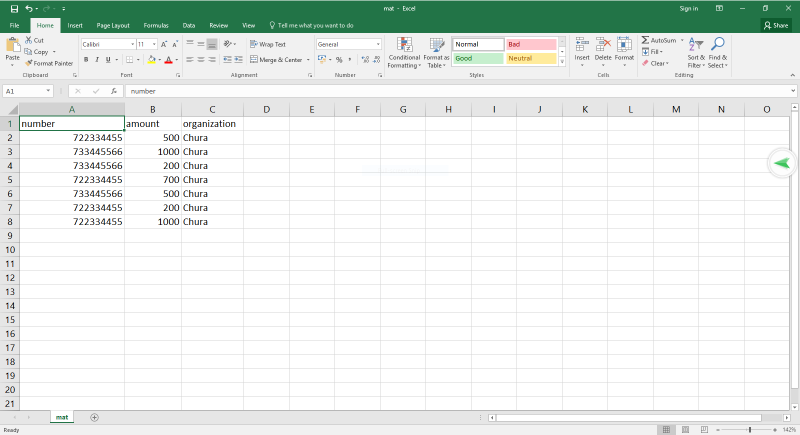Screen dimensions: 800x435
Task: Toggle center horizontal alignment
Action: pyautogui.click(x=201, y=60)
